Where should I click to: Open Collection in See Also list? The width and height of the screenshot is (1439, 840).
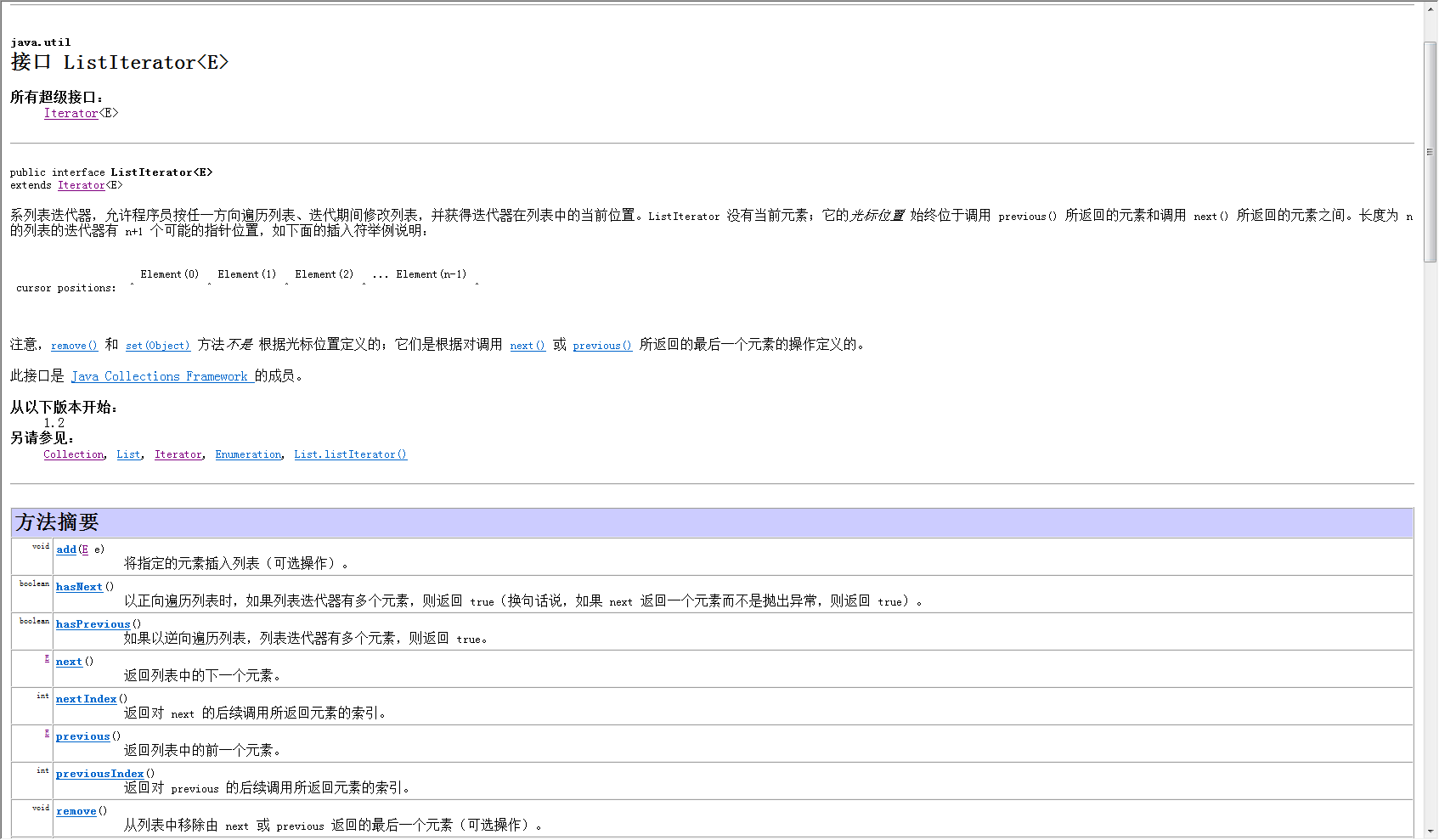pos(74,454)
